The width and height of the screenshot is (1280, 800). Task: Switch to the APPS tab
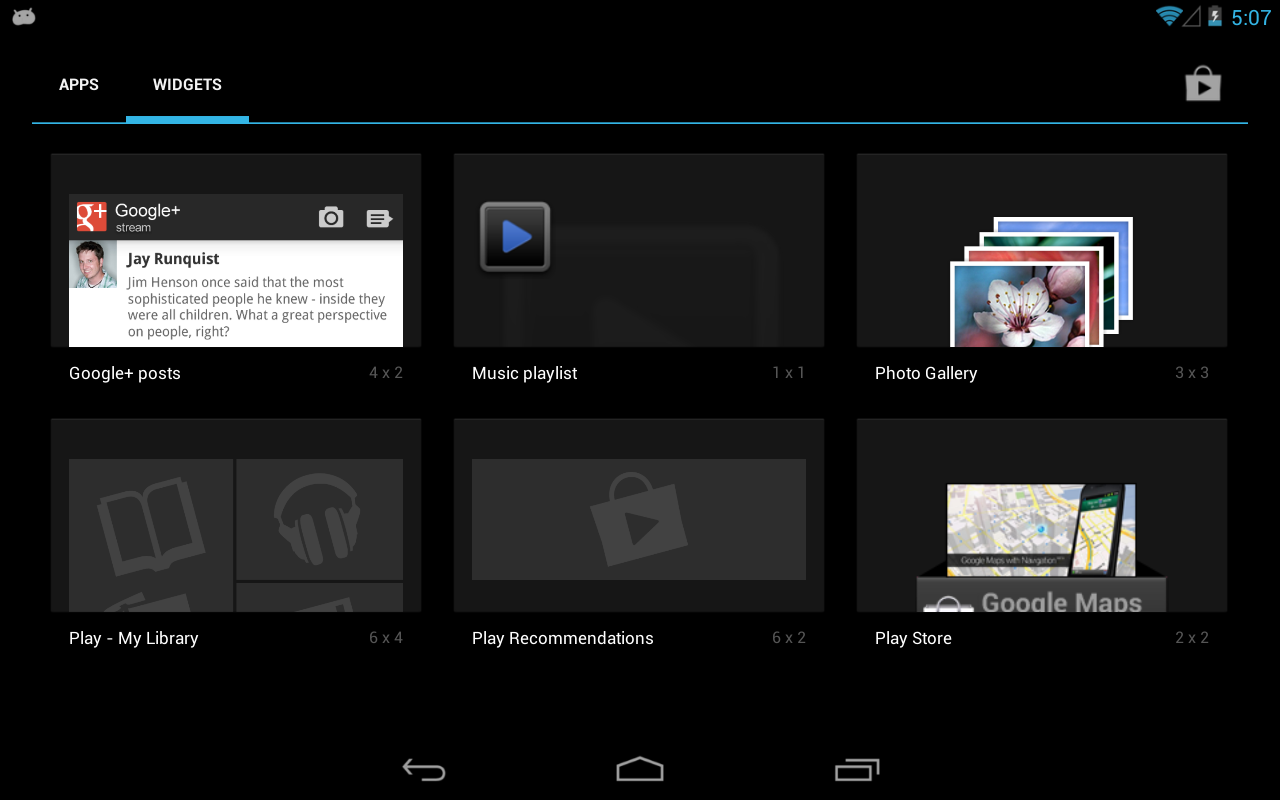click(79, 85)
